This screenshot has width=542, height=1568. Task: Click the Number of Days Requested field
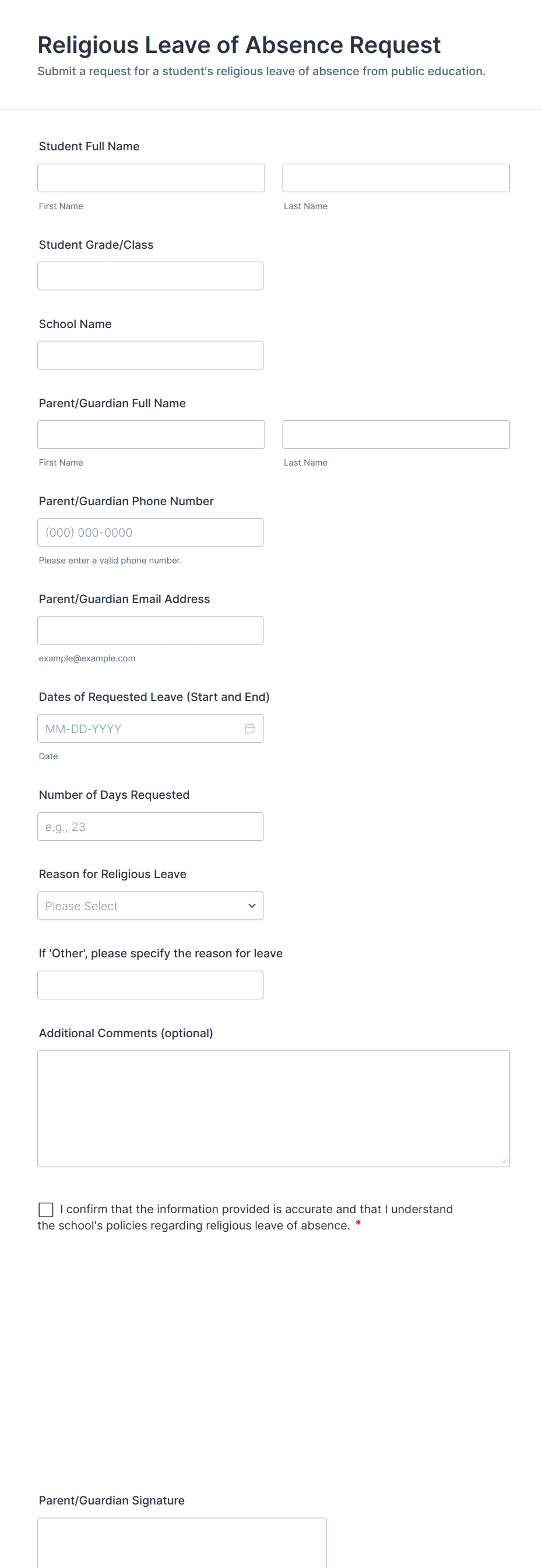150,827
